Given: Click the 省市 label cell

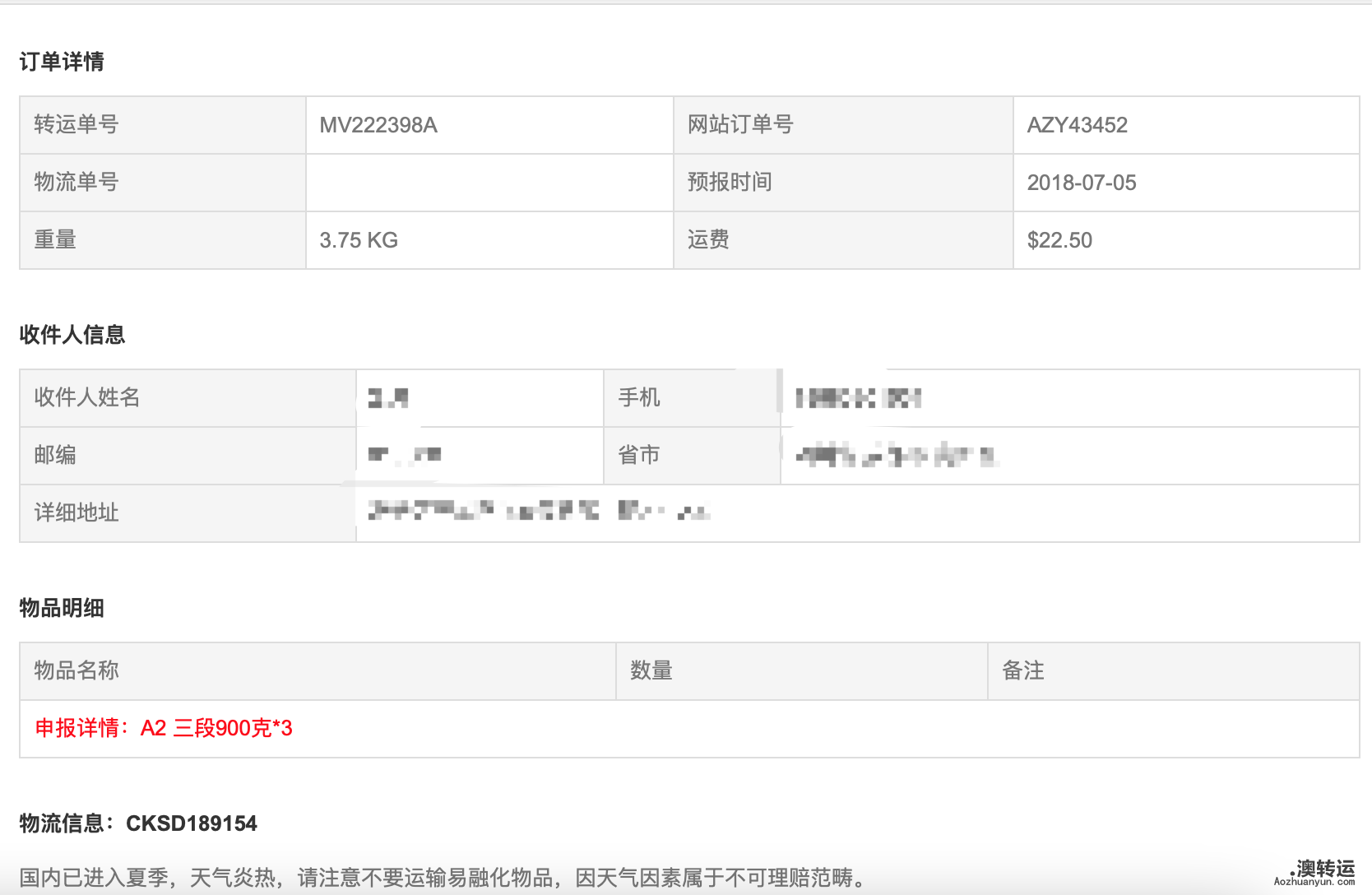Looking at the screenshot, I should (x=692, y=456).
